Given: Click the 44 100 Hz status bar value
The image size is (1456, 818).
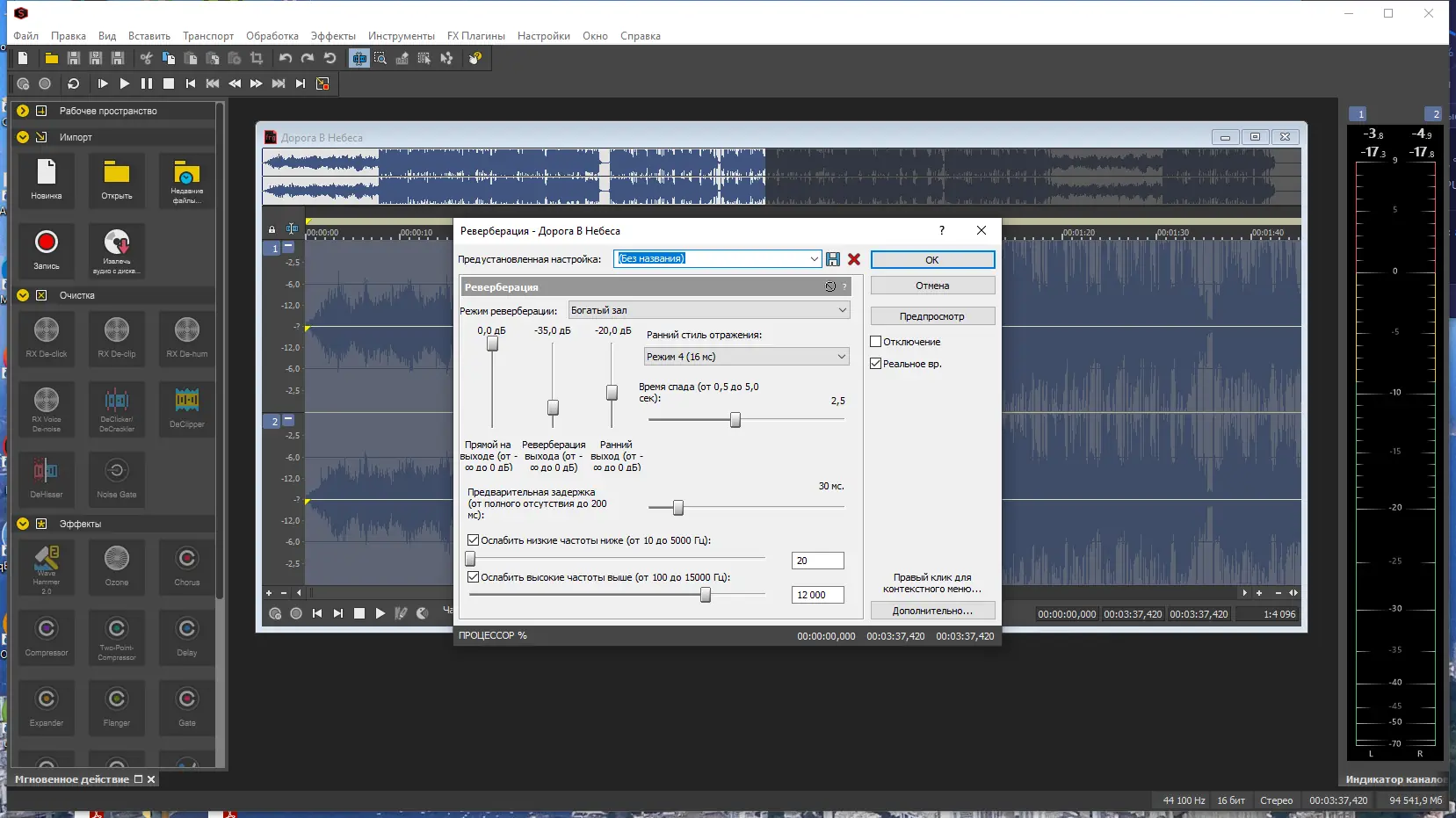Looking at the screenshot, I should click(1184, 800).
